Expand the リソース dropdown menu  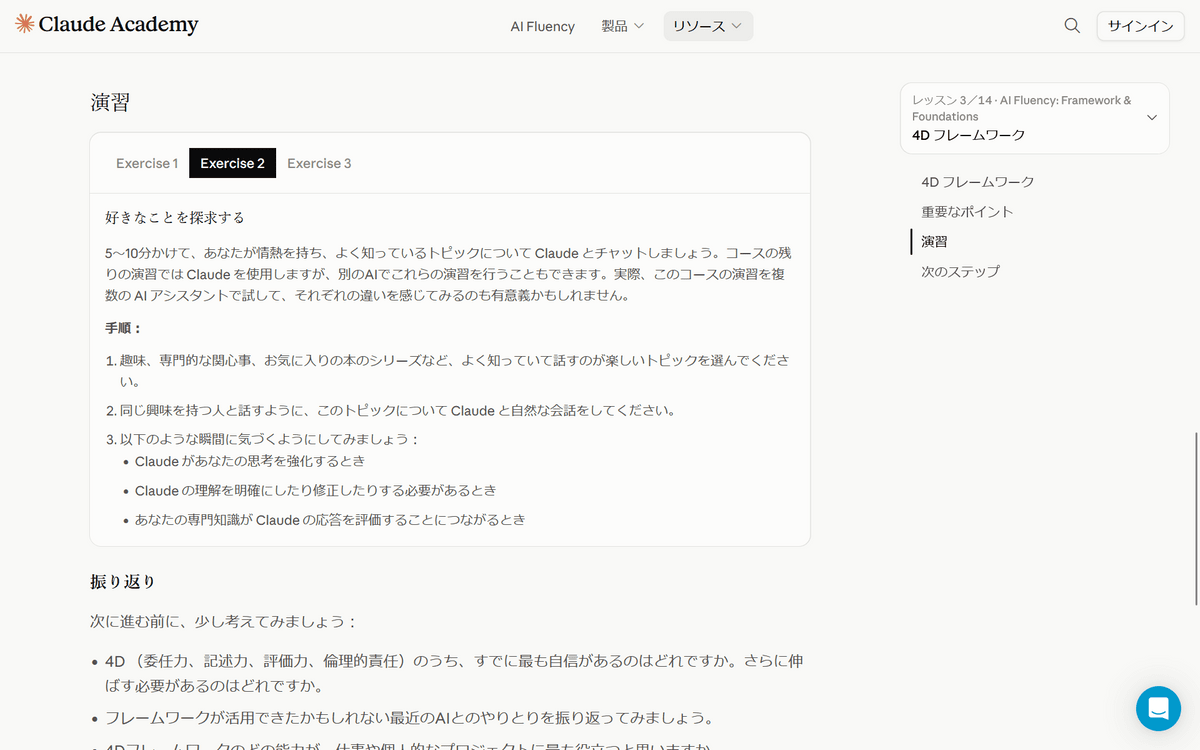[708, 26]
